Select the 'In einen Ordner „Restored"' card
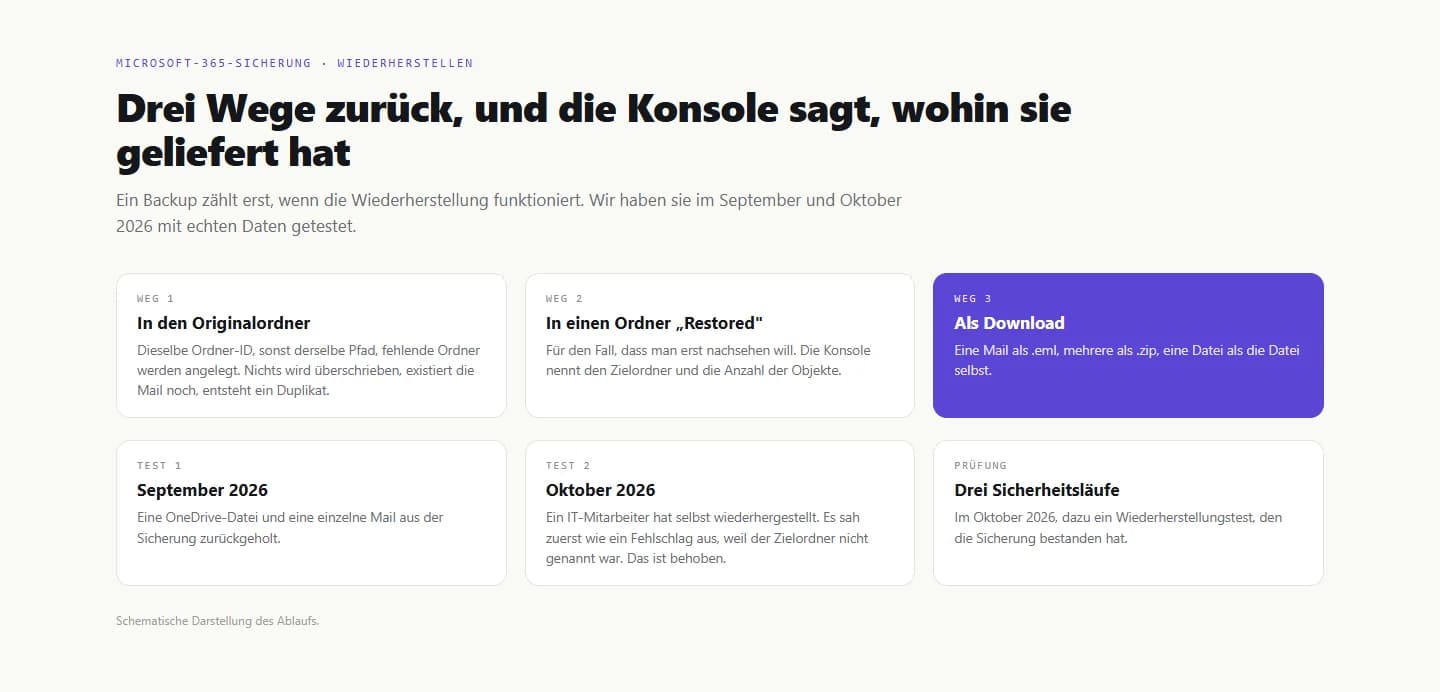Viewport: 1440px width, 692px height. tap(719, 345)
